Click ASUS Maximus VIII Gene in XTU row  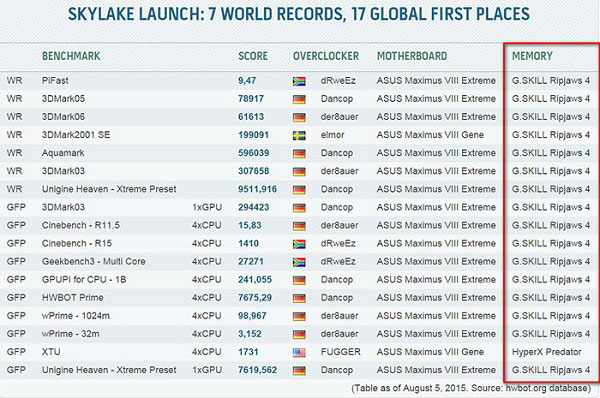430,352
